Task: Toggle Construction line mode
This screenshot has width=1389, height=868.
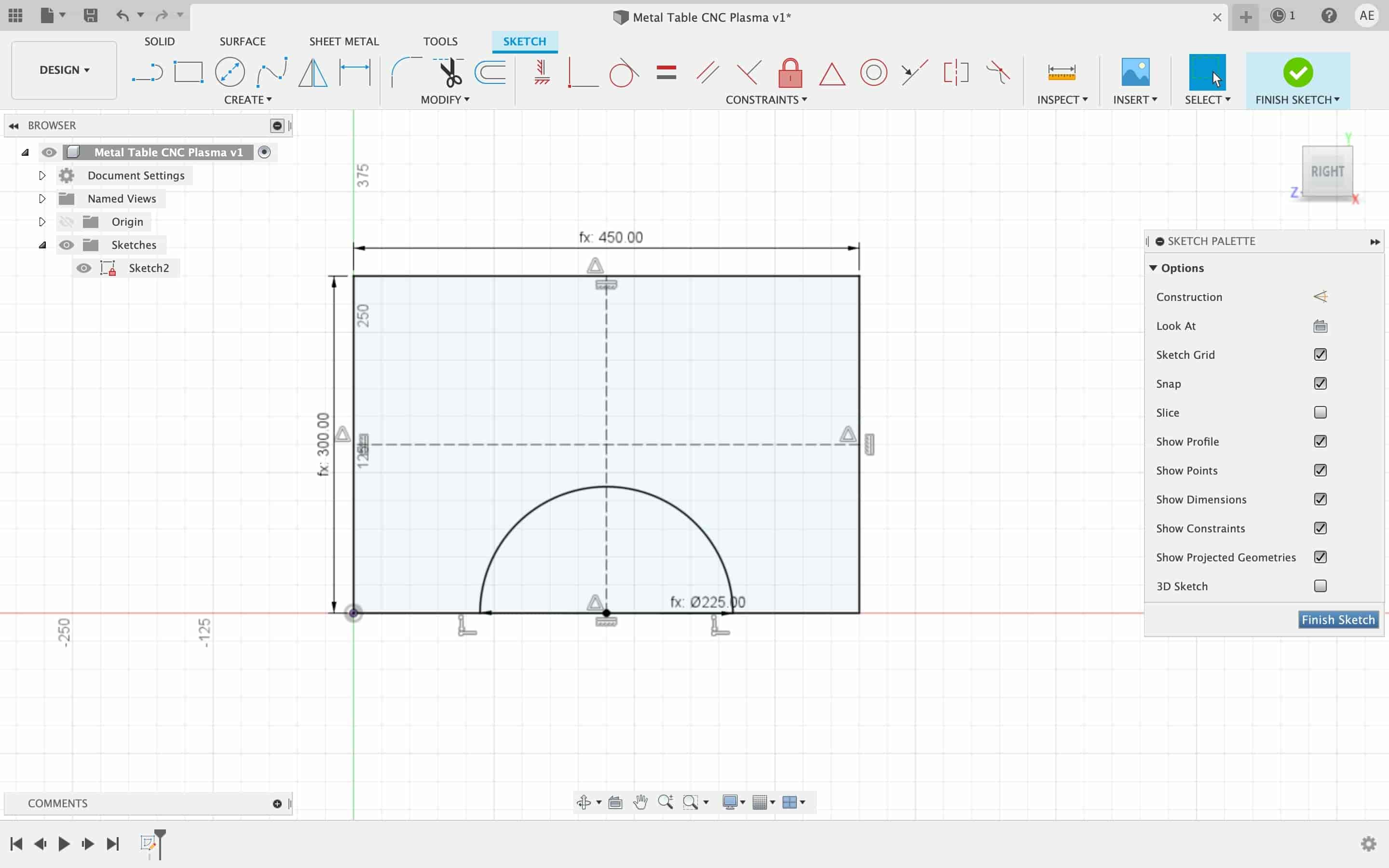Action: pyautogui.click(x=1320, y=297)
